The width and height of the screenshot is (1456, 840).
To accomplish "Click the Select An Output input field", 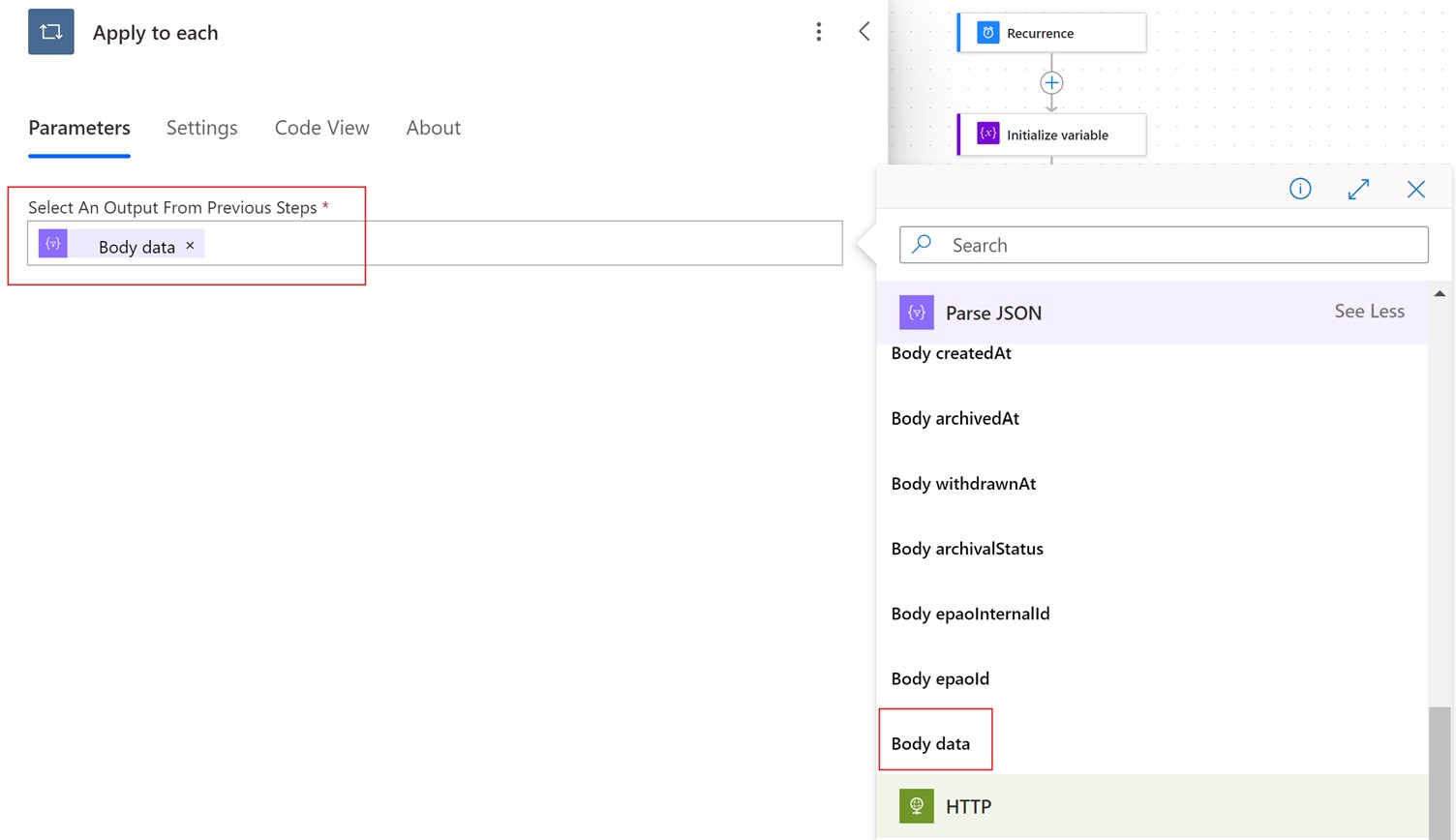I will click(x=435, y=243).
